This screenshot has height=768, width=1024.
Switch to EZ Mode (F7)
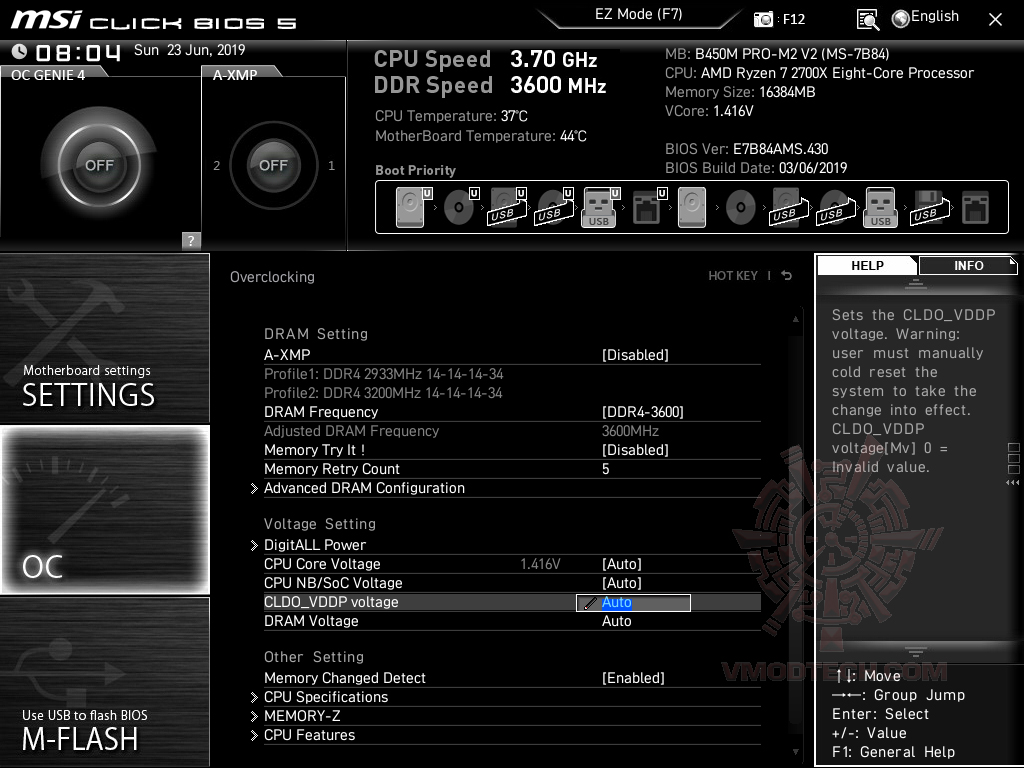pyautogui.click(x=638, y=14)
